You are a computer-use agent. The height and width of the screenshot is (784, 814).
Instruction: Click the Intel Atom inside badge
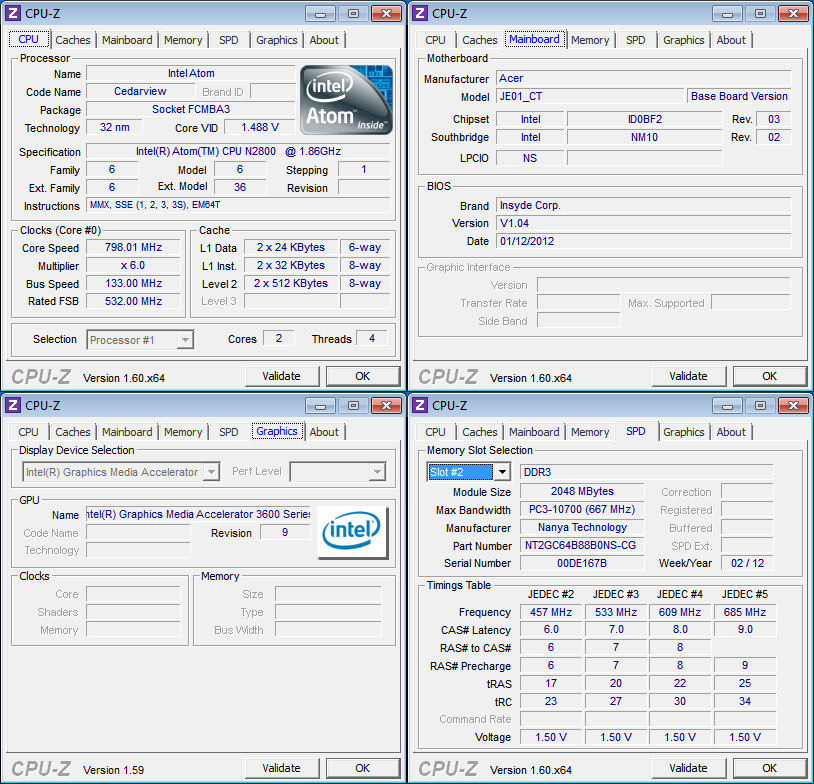click(x=345, y=99)
